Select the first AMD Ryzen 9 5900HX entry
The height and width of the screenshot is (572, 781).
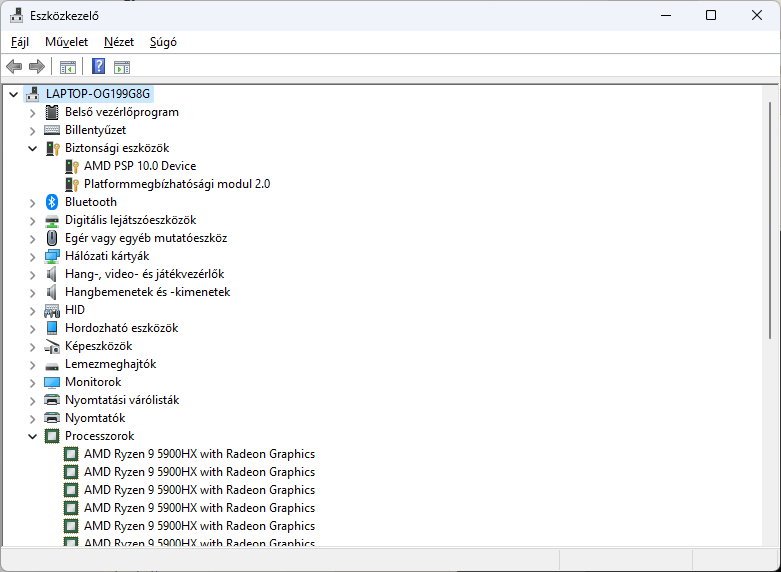point(199,454)
